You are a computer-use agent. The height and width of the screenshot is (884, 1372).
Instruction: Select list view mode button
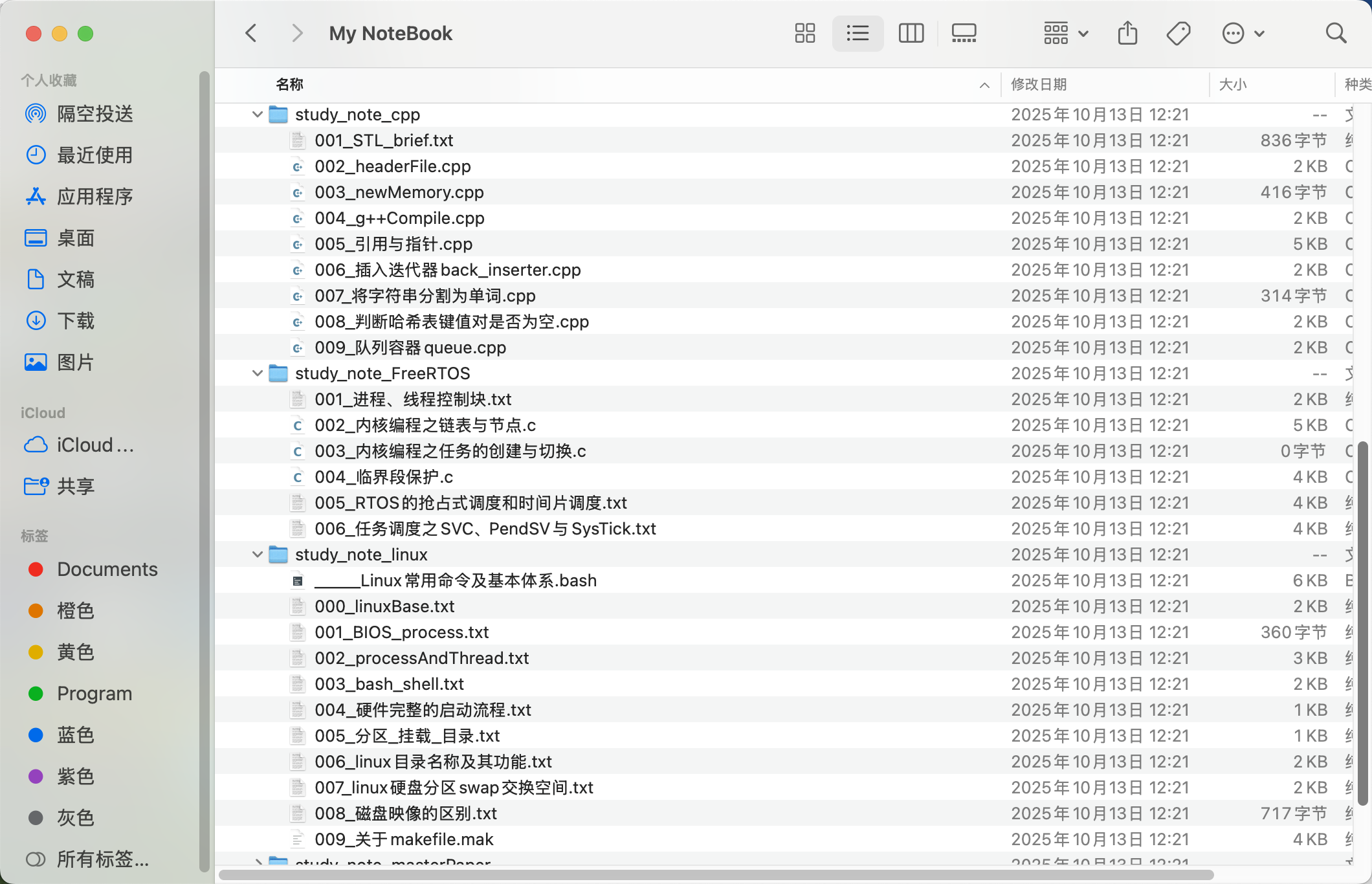[857, 33]
